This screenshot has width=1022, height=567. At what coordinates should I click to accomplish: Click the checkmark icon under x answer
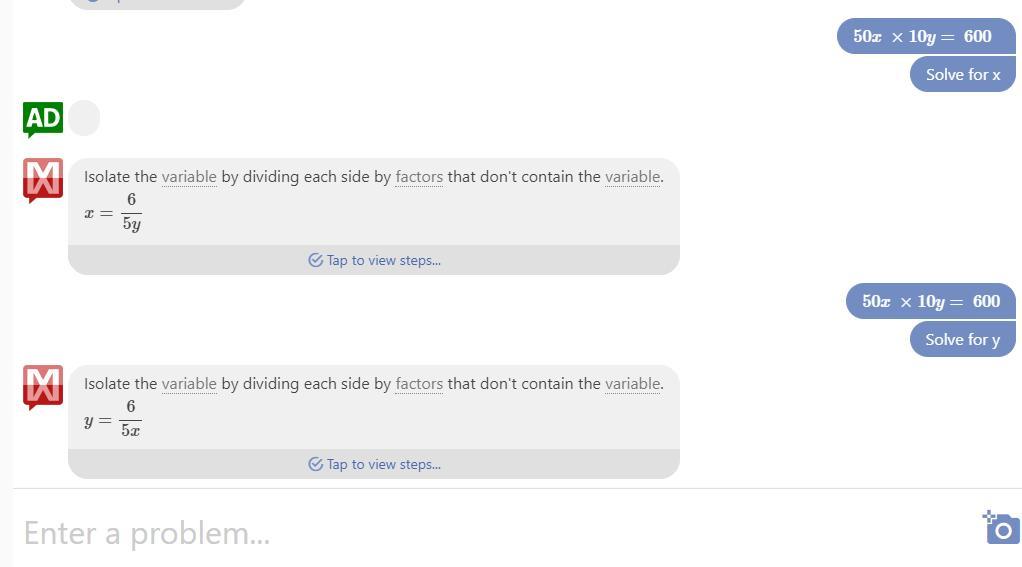pyautogui.click(x=315, y=260)
